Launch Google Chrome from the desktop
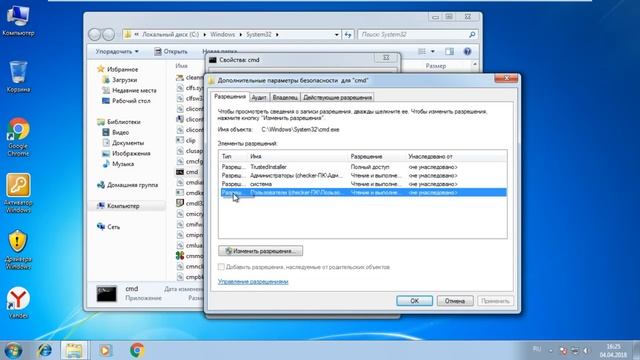 point(18,137)
